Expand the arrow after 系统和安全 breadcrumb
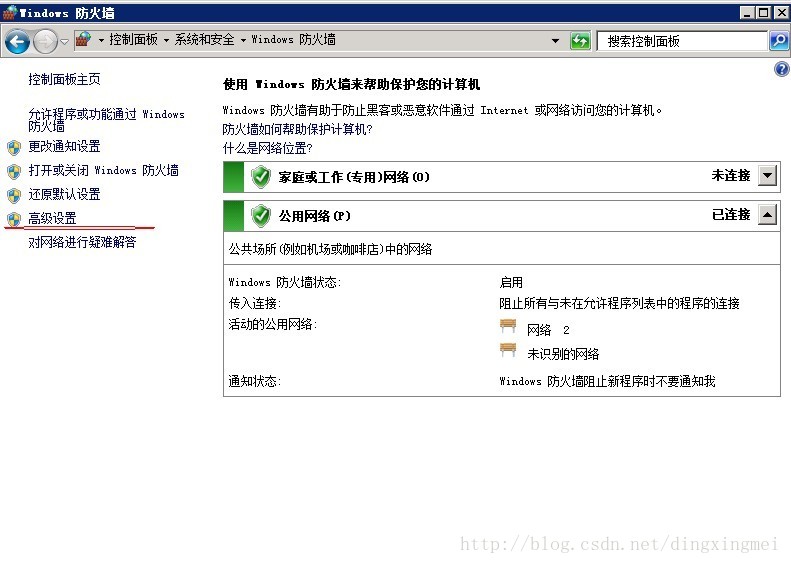Viewport: 791px width, 564px height. [x=243, y=40]
